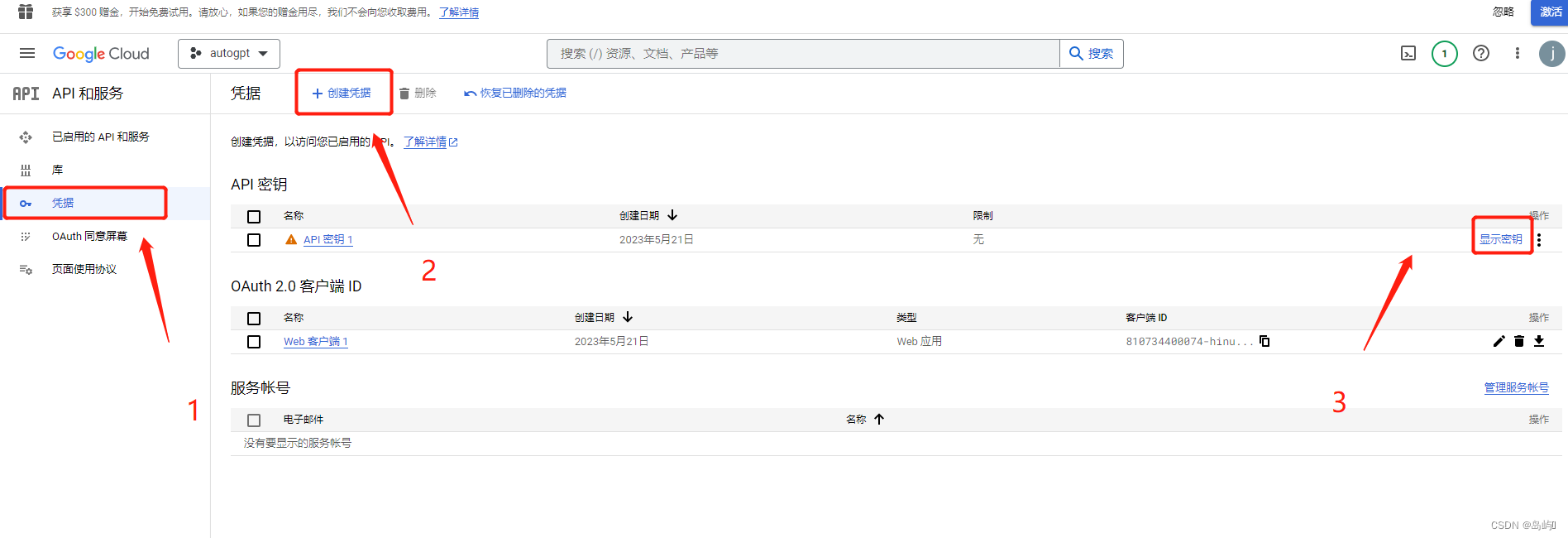Toggle select-all checkbox in OAuth 2.0 table
This screenshot has height=538, width=1568.
(x=254, y=318)
